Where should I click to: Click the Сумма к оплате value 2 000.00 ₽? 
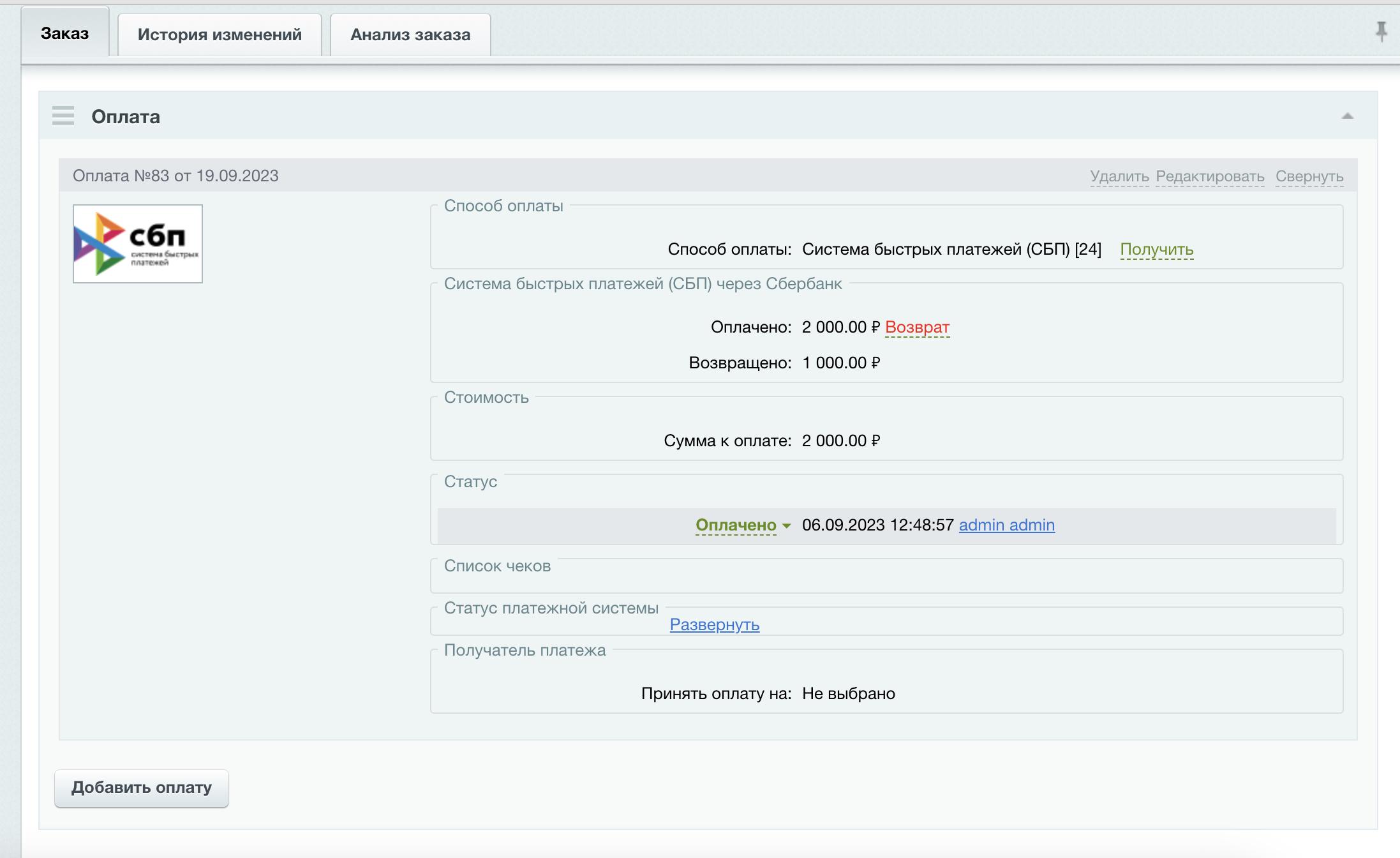(x=841, y=440)
